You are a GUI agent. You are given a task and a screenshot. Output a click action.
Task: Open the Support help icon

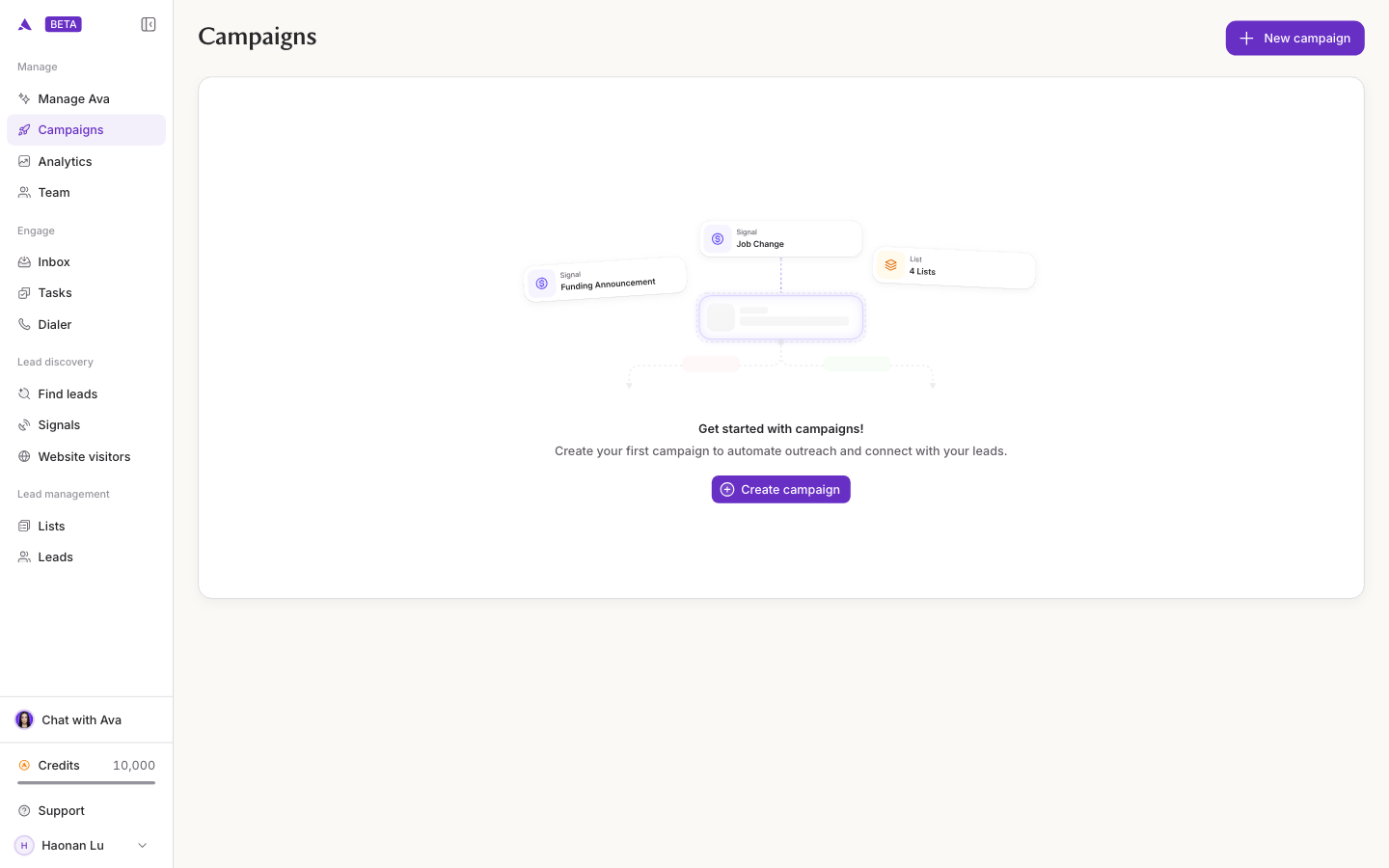(x=24, y=810)
